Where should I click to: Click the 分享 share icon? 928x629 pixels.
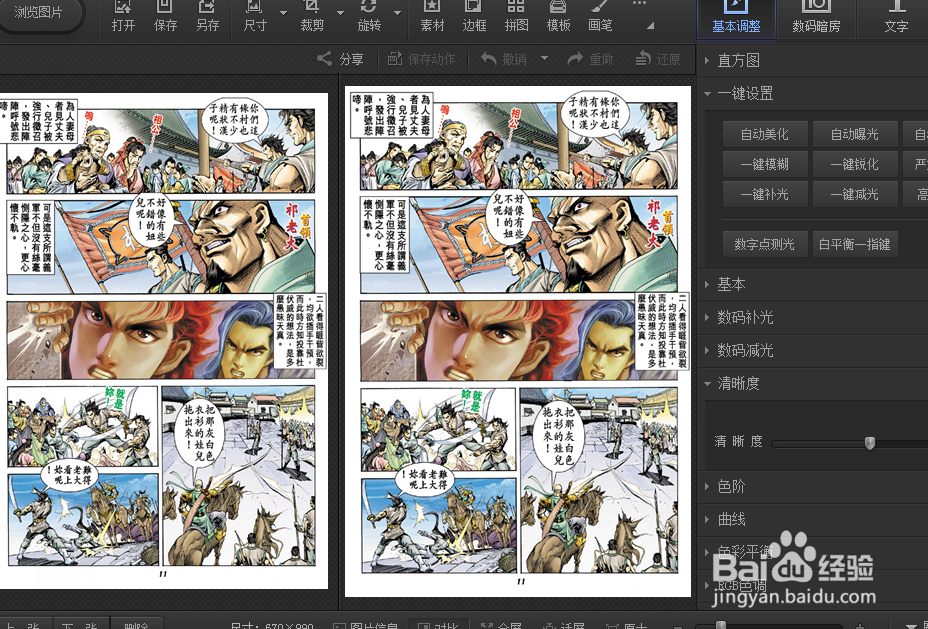[x=340, y=59]
